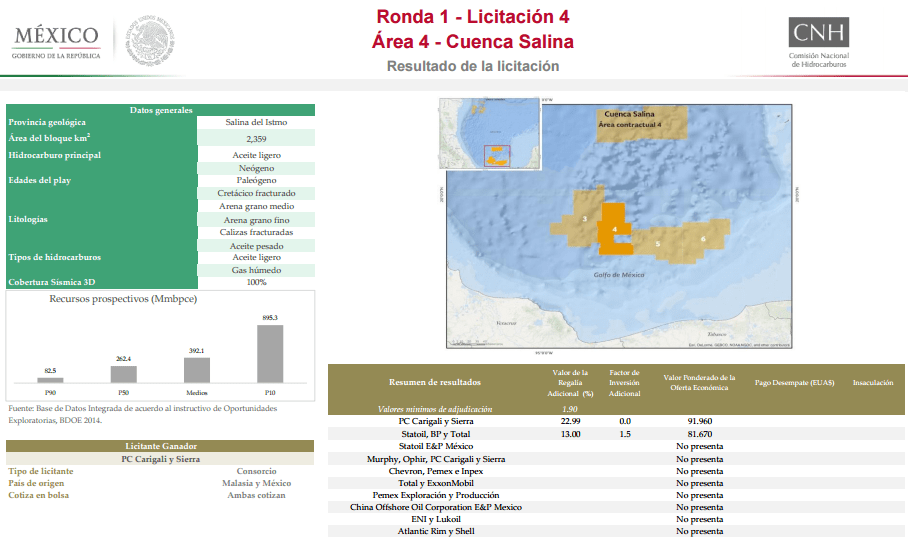Click the '392.1' bar value label
Viewport: 908px width, 538px height.
tap(196, 350)
